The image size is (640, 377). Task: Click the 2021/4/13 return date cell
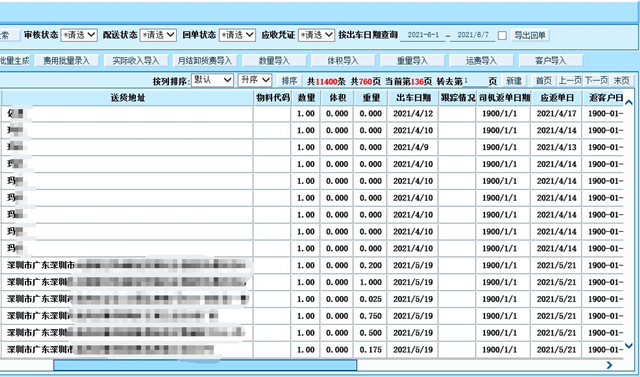coord(557,147)
